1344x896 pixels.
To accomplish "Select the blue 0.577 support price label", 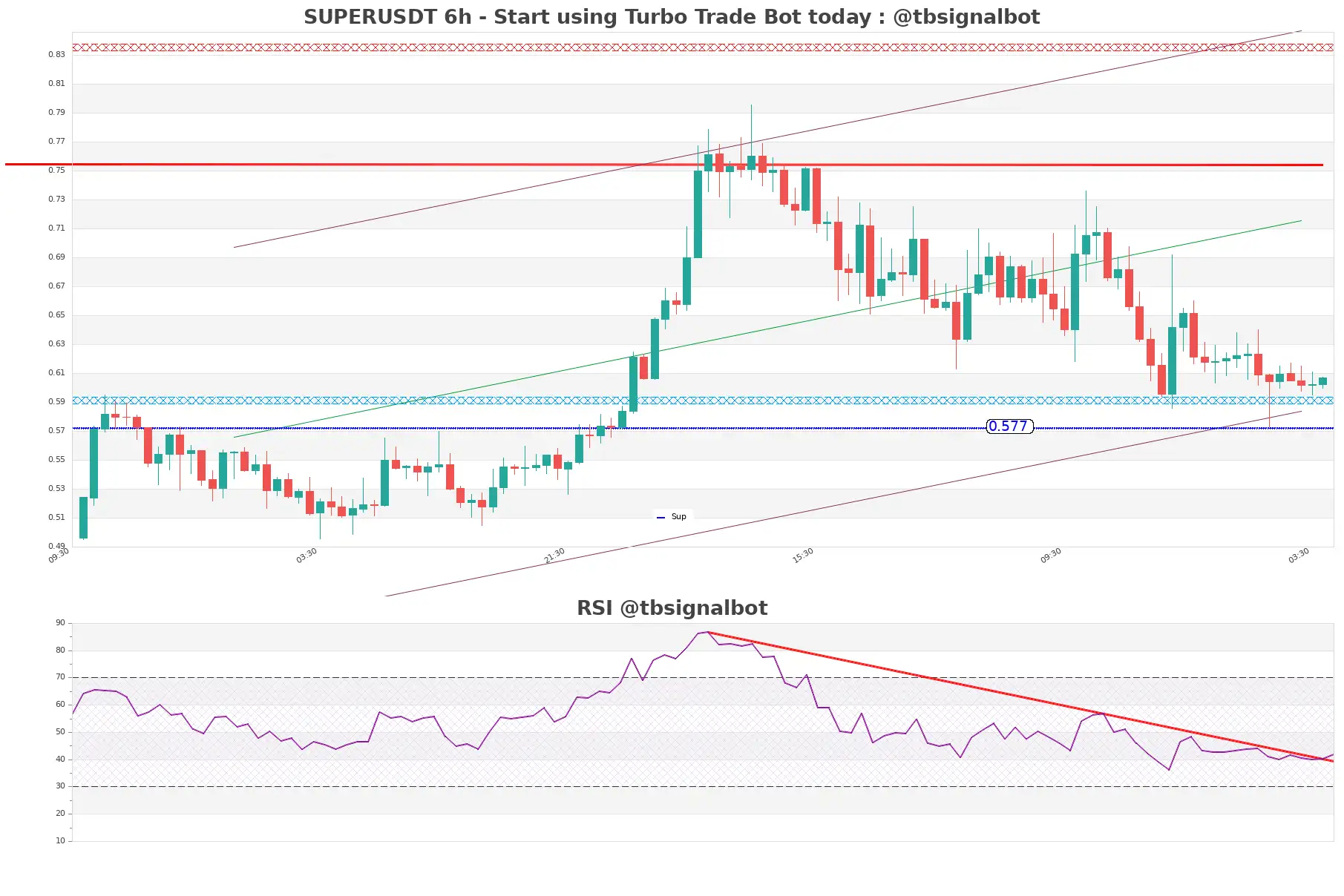I will coord(1009,426).
